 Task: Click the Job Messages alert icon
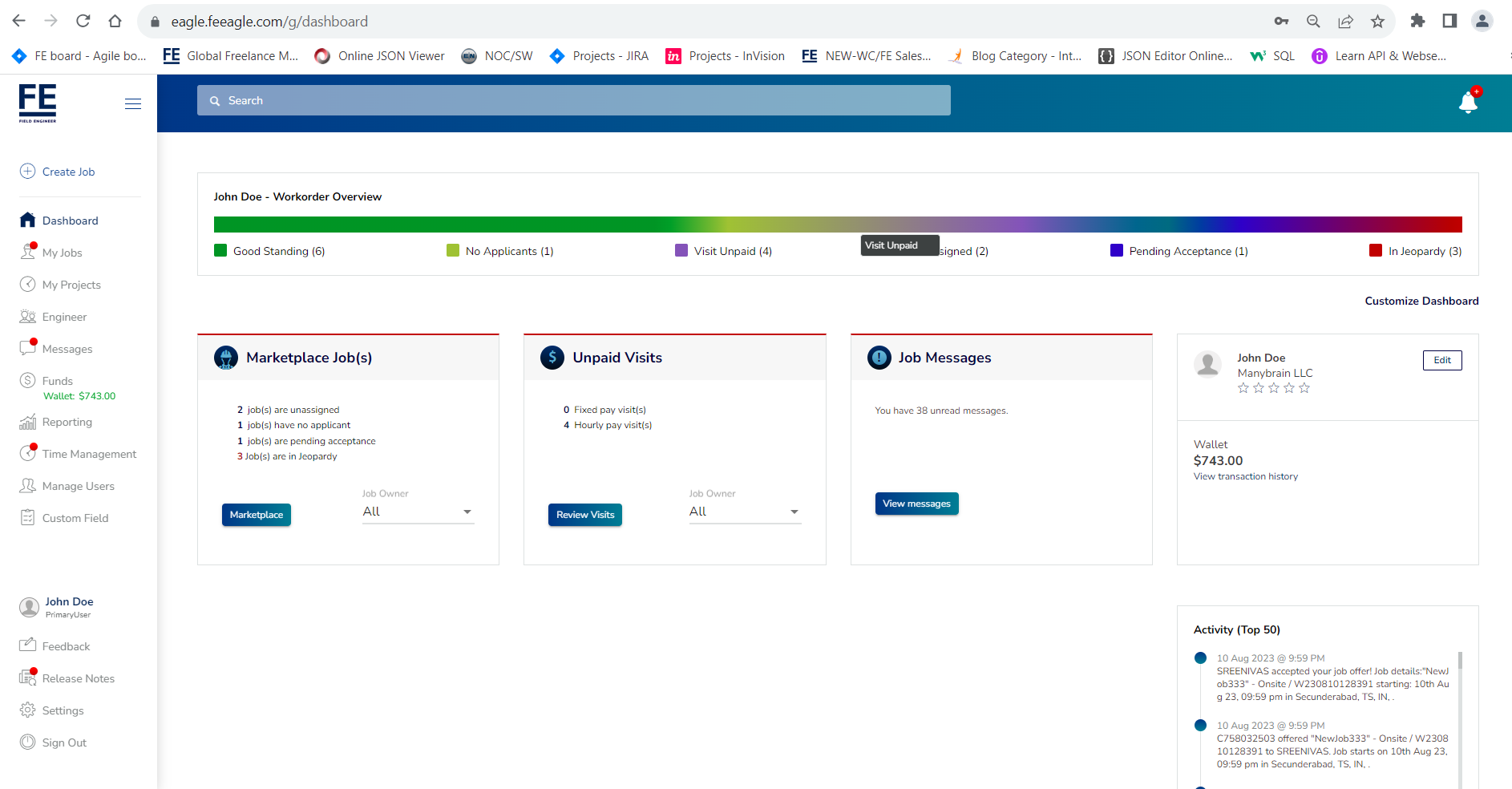point(879,357)
